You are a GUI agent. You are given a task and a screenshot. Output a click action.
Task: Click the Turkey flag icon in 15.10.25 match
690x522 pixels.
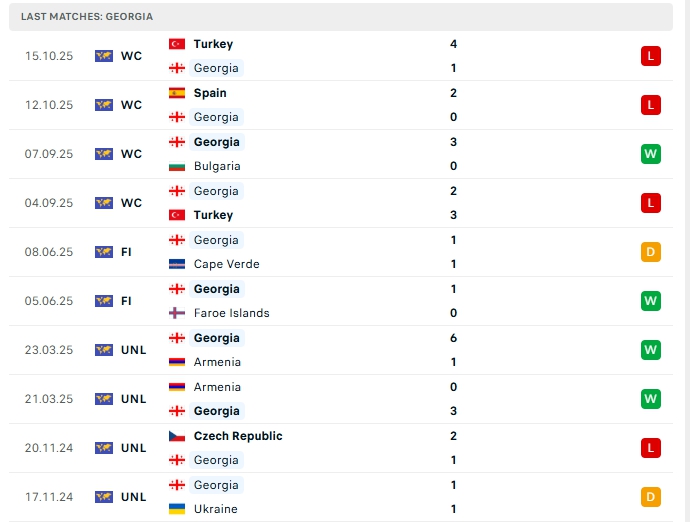pyautogui.click(x=177, y=44)
